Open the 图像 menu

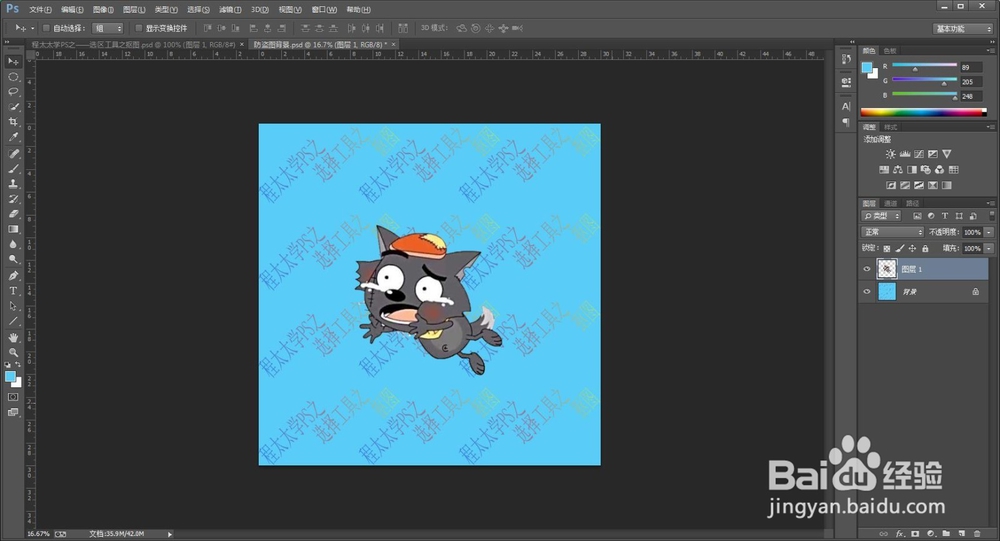[103, 10]
